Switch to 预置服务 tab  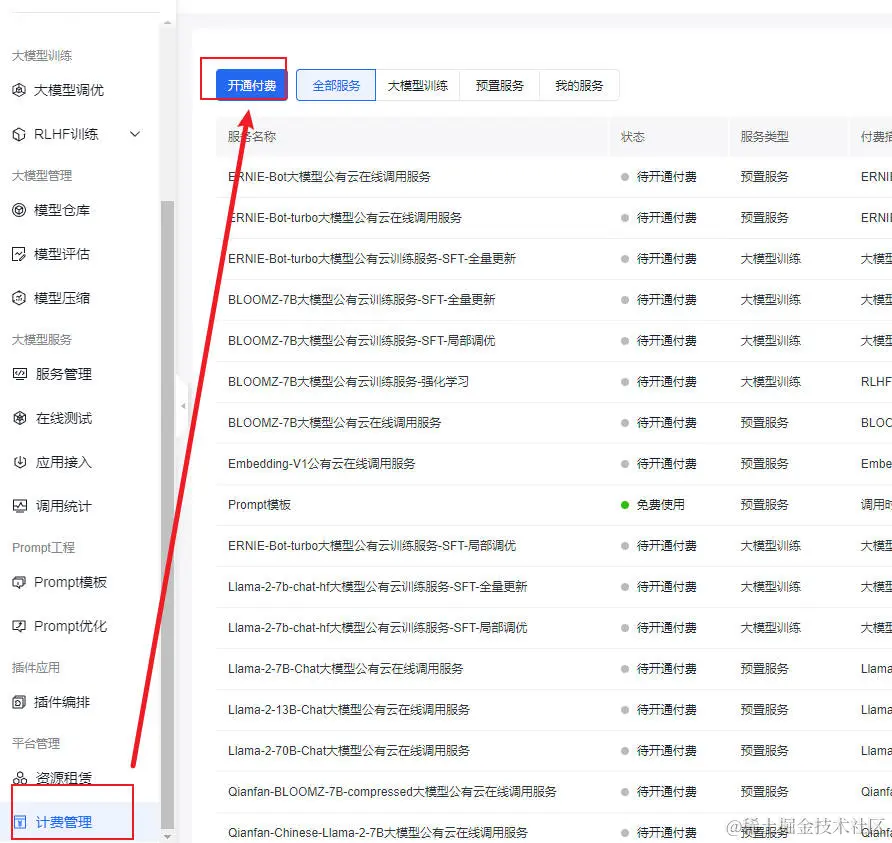499,85
